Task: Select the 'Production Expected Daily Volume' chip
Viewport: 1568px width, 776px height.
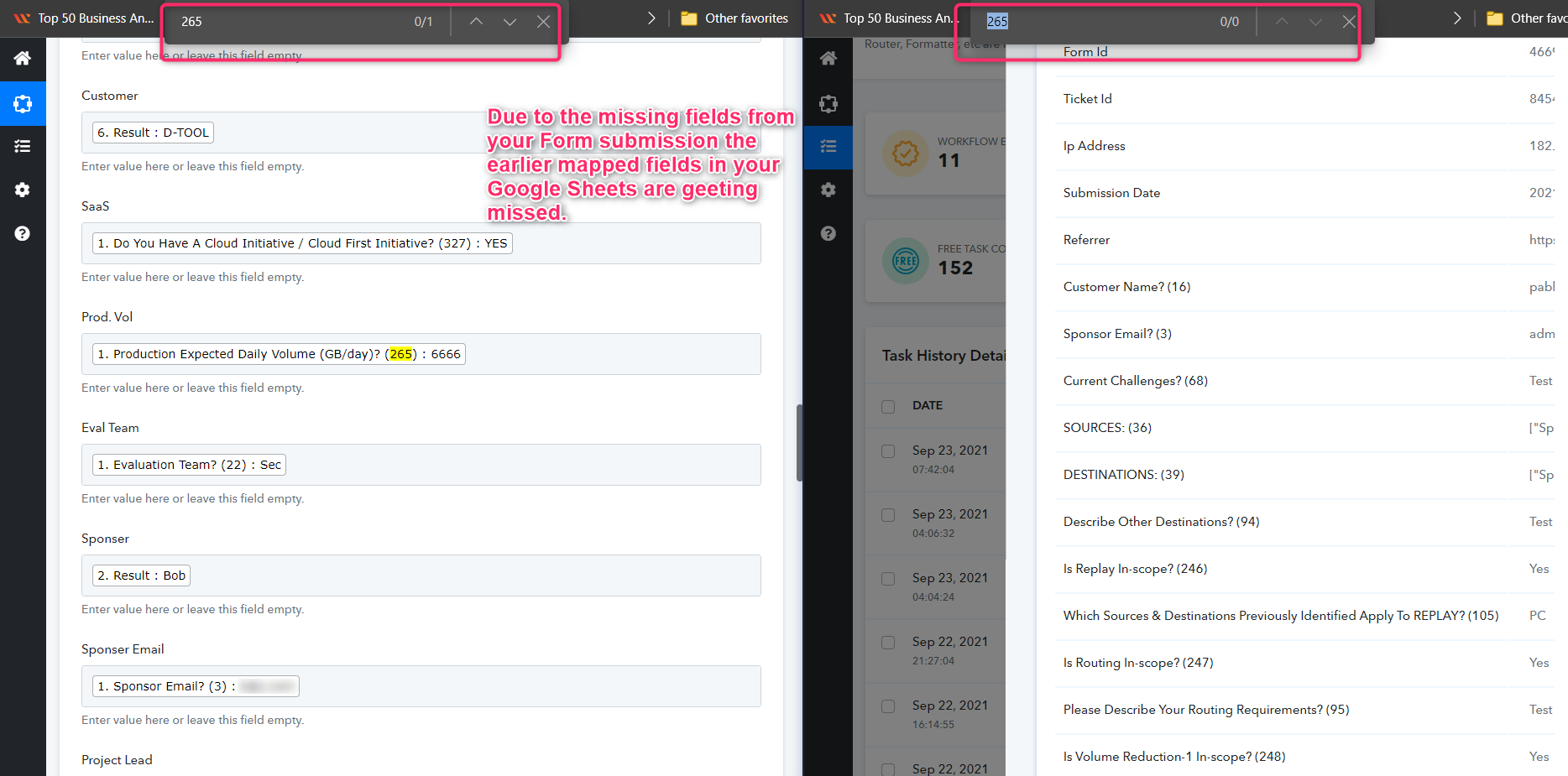Action: point(279,354)
